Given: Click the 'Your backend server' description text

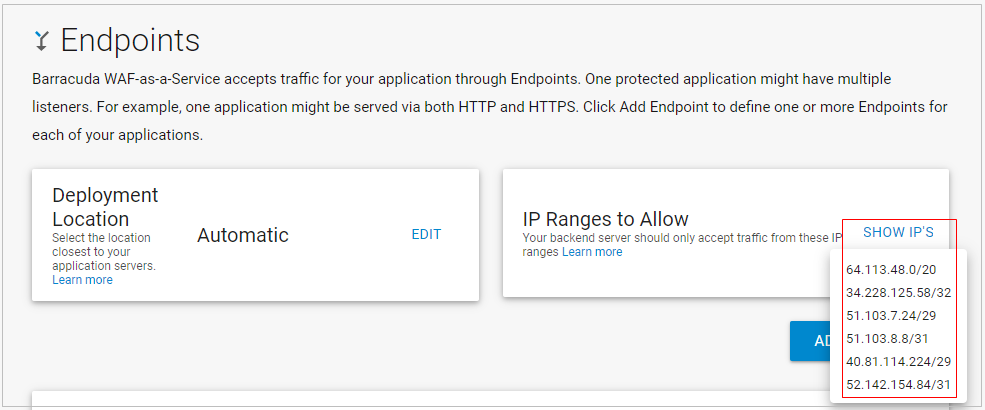Looking at the screenshot, I should pos(670,238).
